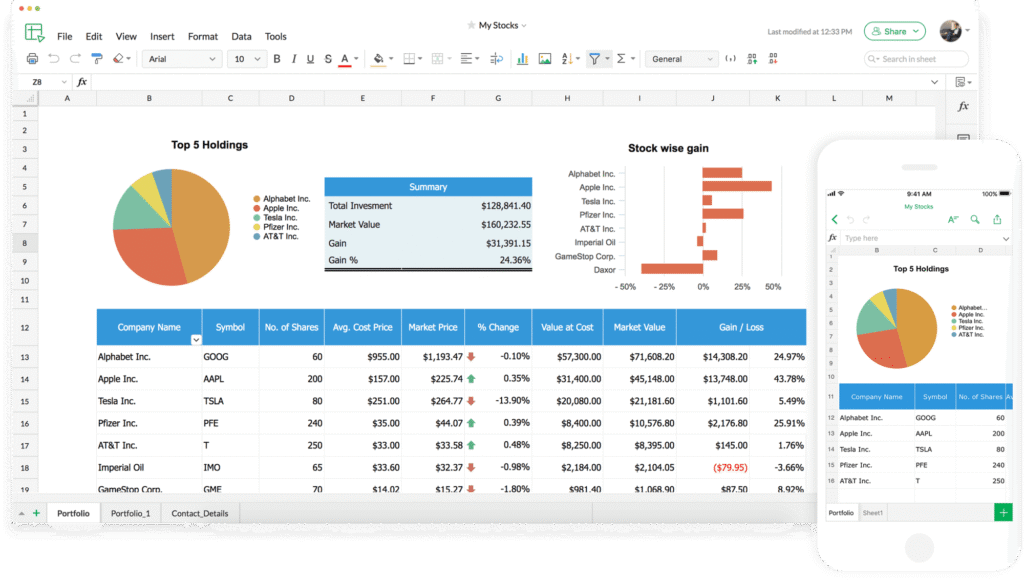Open the Data menu
This screenshot has width=1024, height=582.
pyautogui.click(x=241, y=37)
